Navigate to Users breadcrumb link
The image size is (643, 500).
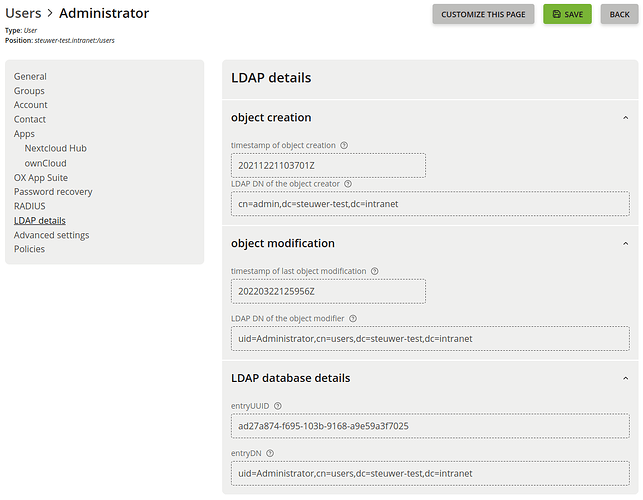point(23,14)
